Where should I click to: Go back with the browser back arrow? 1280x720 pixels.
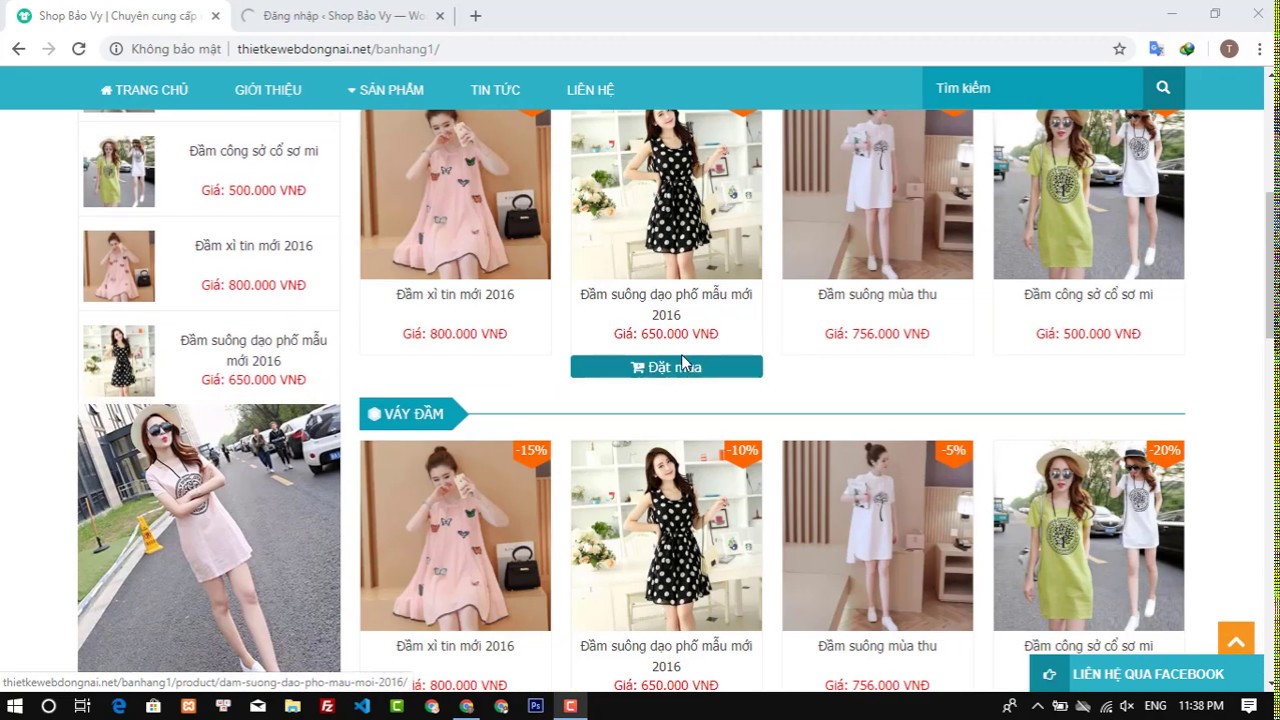tap(18, 49)
